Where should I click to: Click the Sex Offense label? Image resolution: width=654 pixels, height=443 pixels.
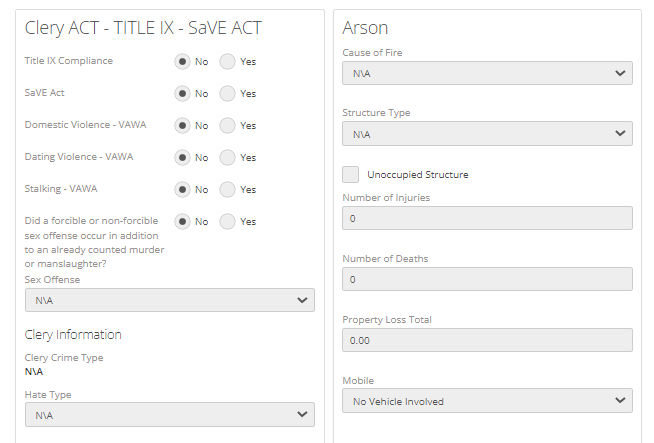click(x=52, y=279)
